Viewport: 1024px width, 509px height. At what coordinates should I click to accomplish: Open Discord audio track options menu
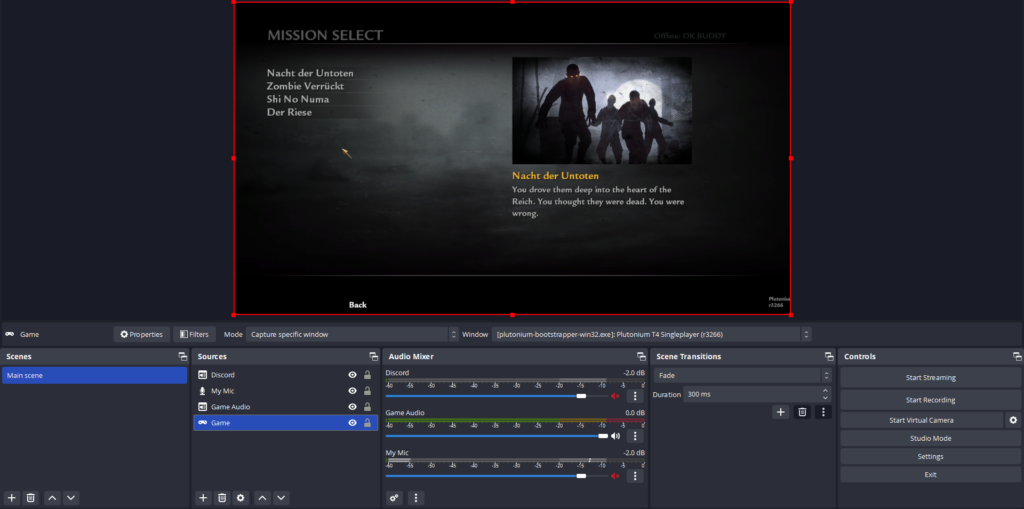pos(635,396)
